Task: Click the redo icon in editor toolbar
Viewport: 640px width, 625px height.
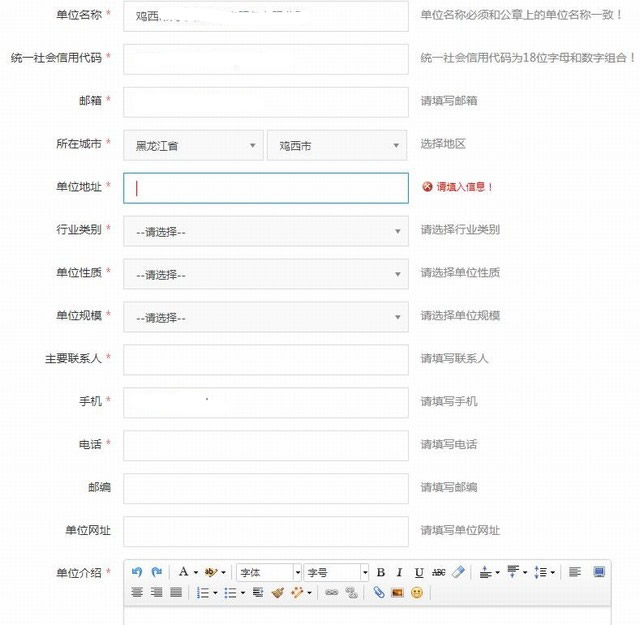Action: point(156,572)
